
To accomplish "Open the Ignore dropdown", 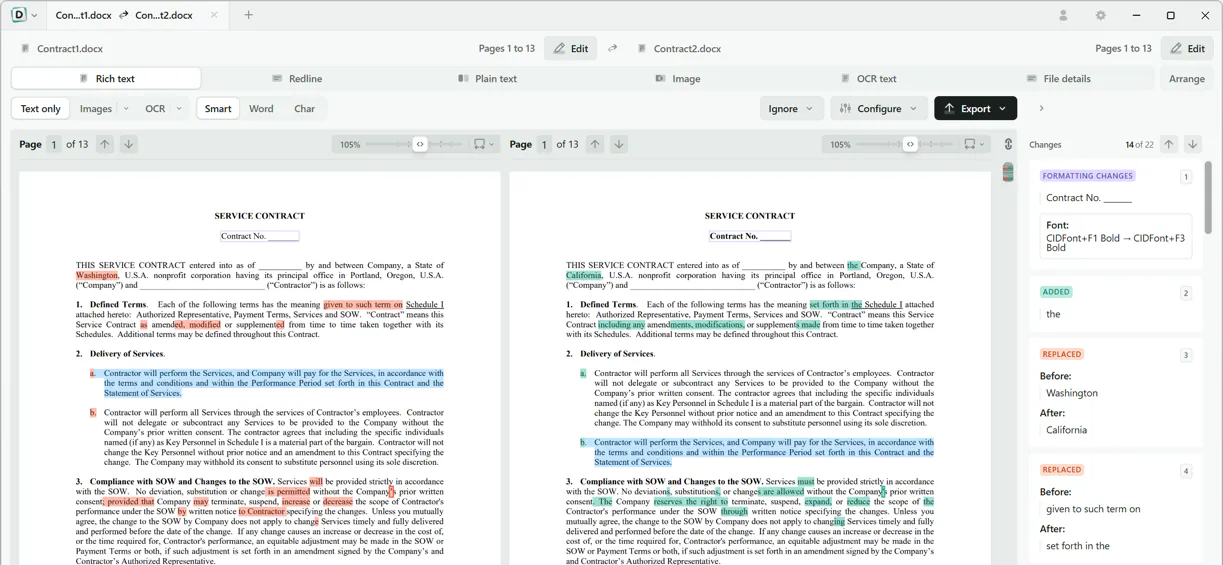I will 791,108.
